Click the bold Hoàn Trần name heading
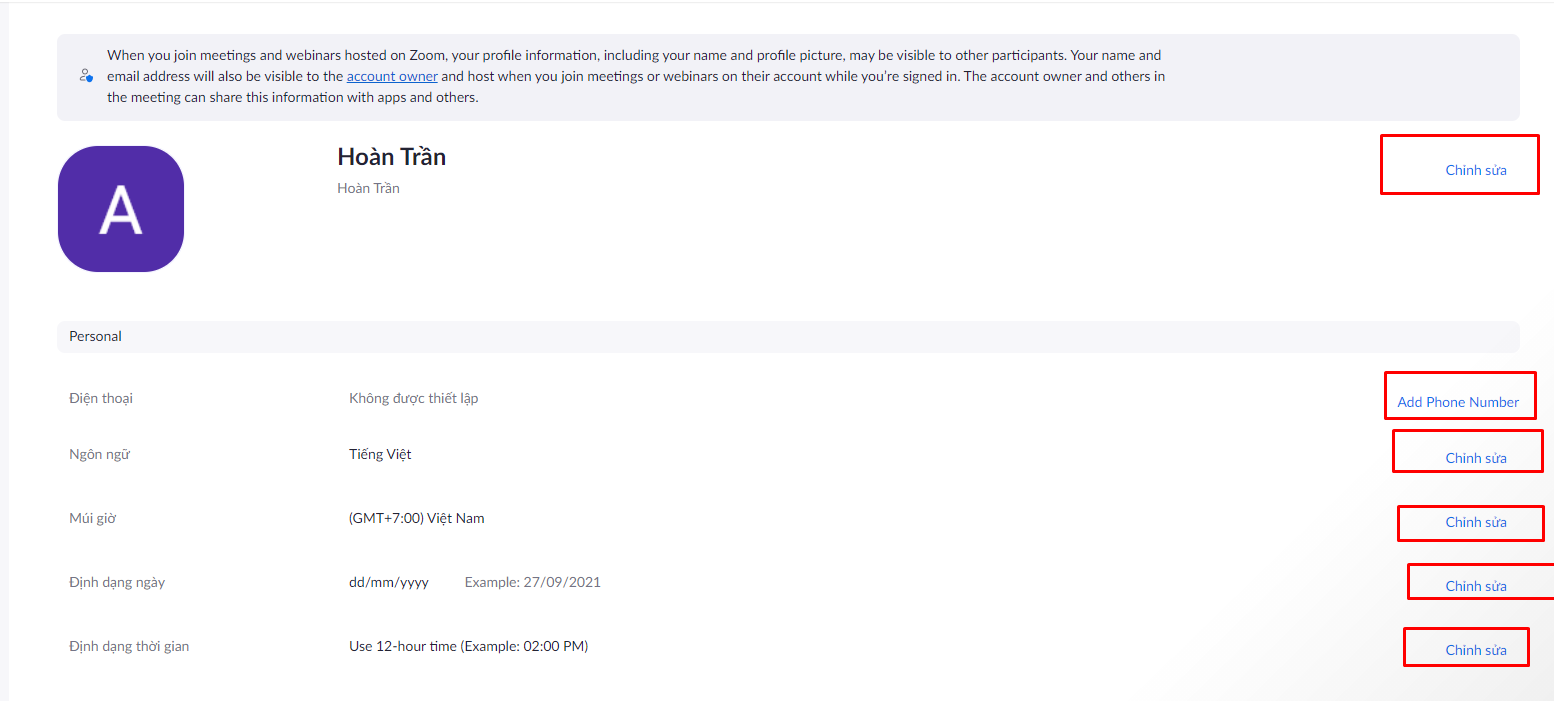 tap(392, 157)
